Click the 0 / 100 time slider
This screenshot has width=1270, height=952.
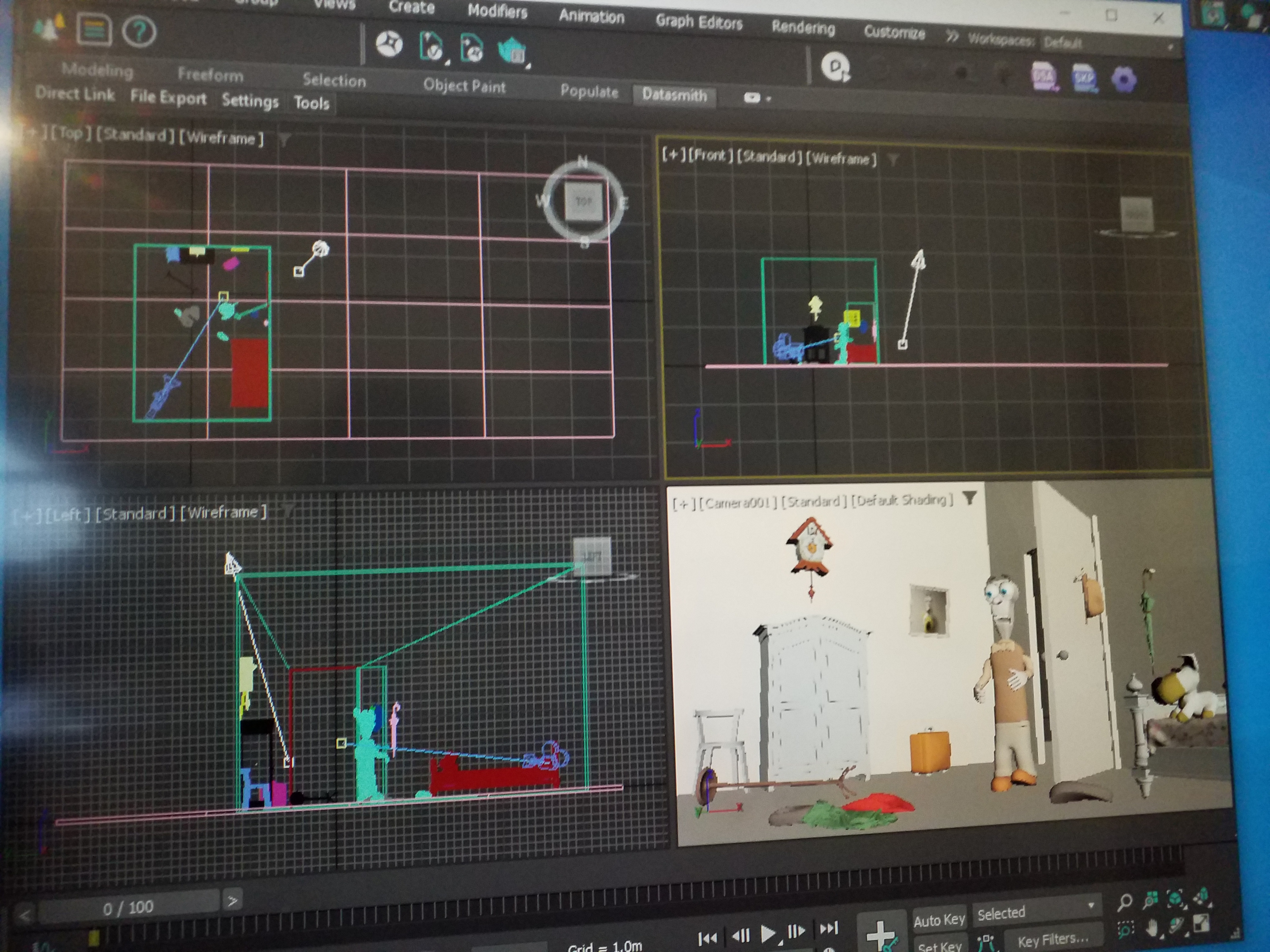[128, 907]
